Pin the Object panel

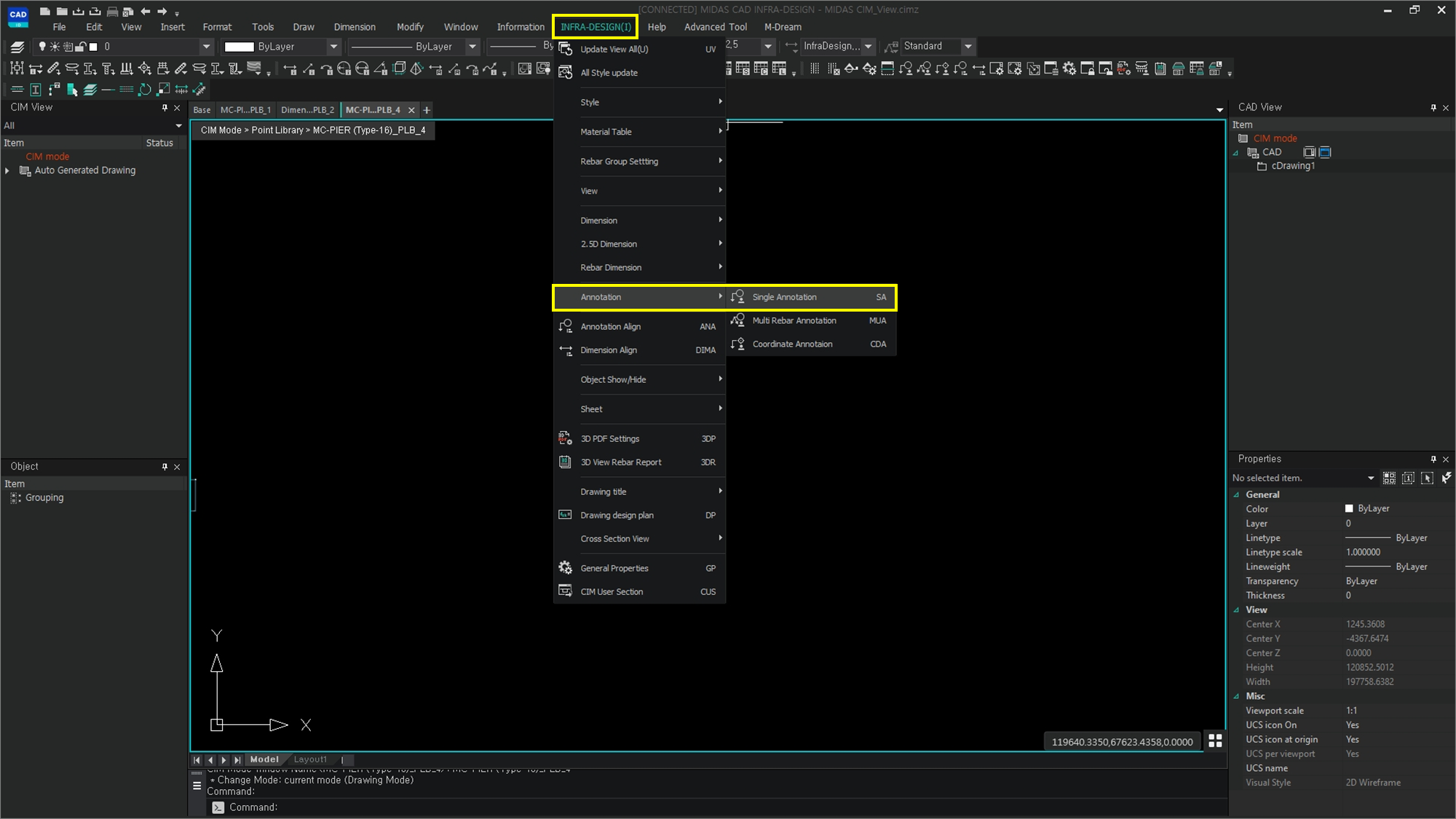tap(165, 467)
